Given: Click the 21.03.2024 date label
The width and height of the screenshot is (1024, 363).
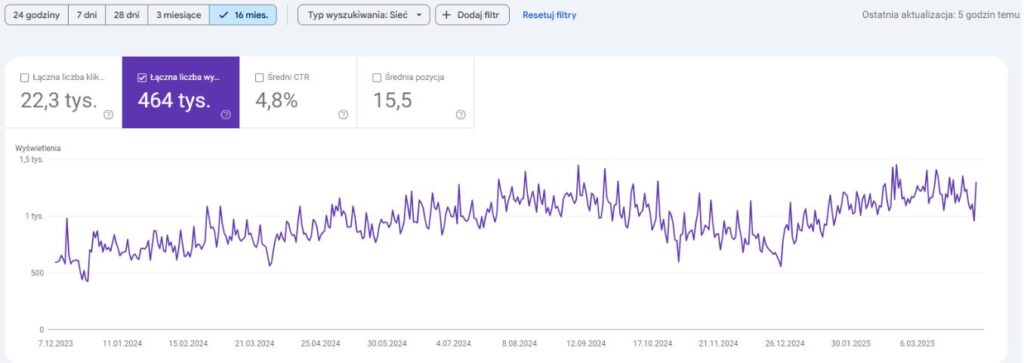Looking at the screenshot, I should coord(255,343).
